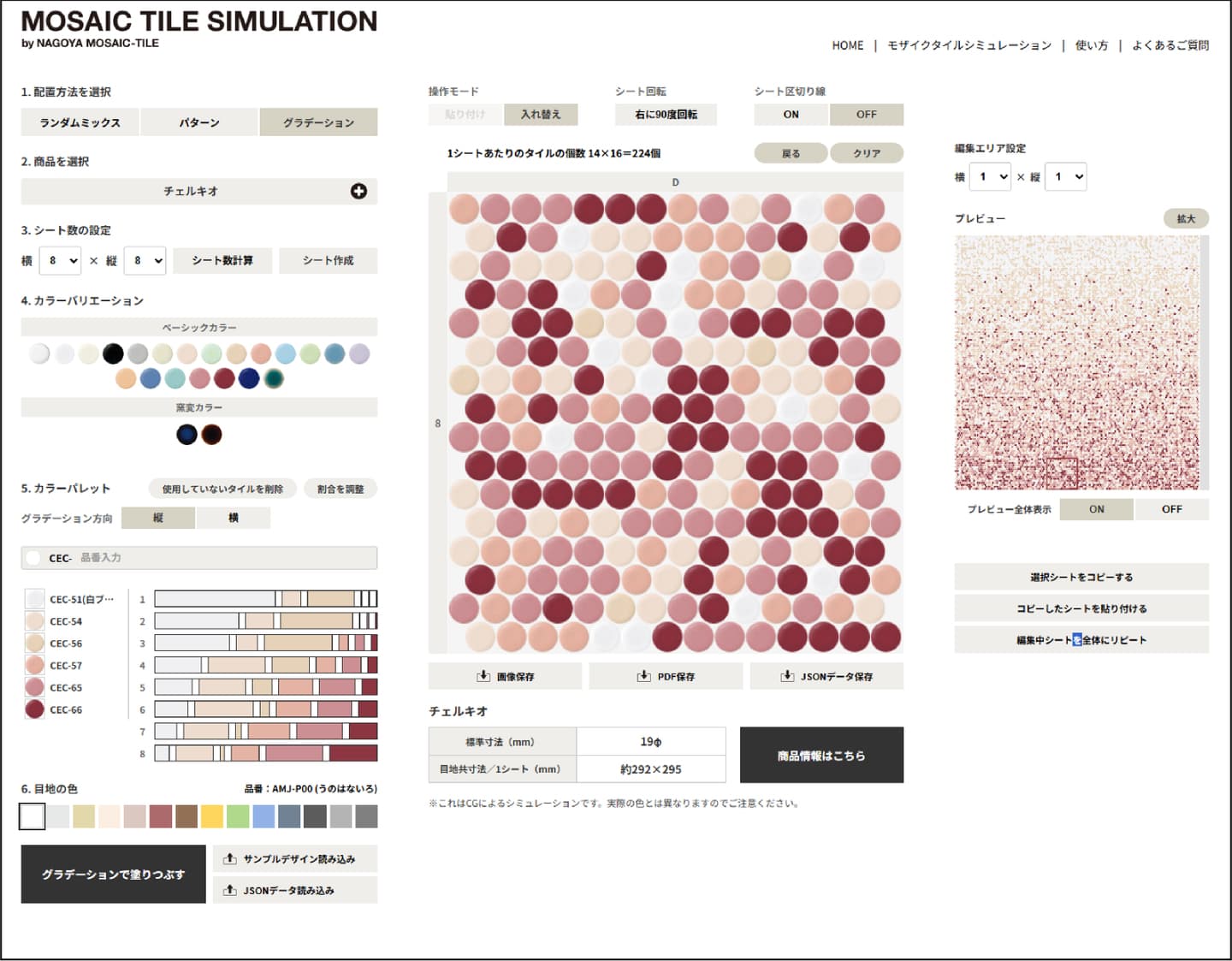This screenshot has height=961, width=1232.
Task: Click upload icon for JSONデータ読み込み
Action: (229, 890)
